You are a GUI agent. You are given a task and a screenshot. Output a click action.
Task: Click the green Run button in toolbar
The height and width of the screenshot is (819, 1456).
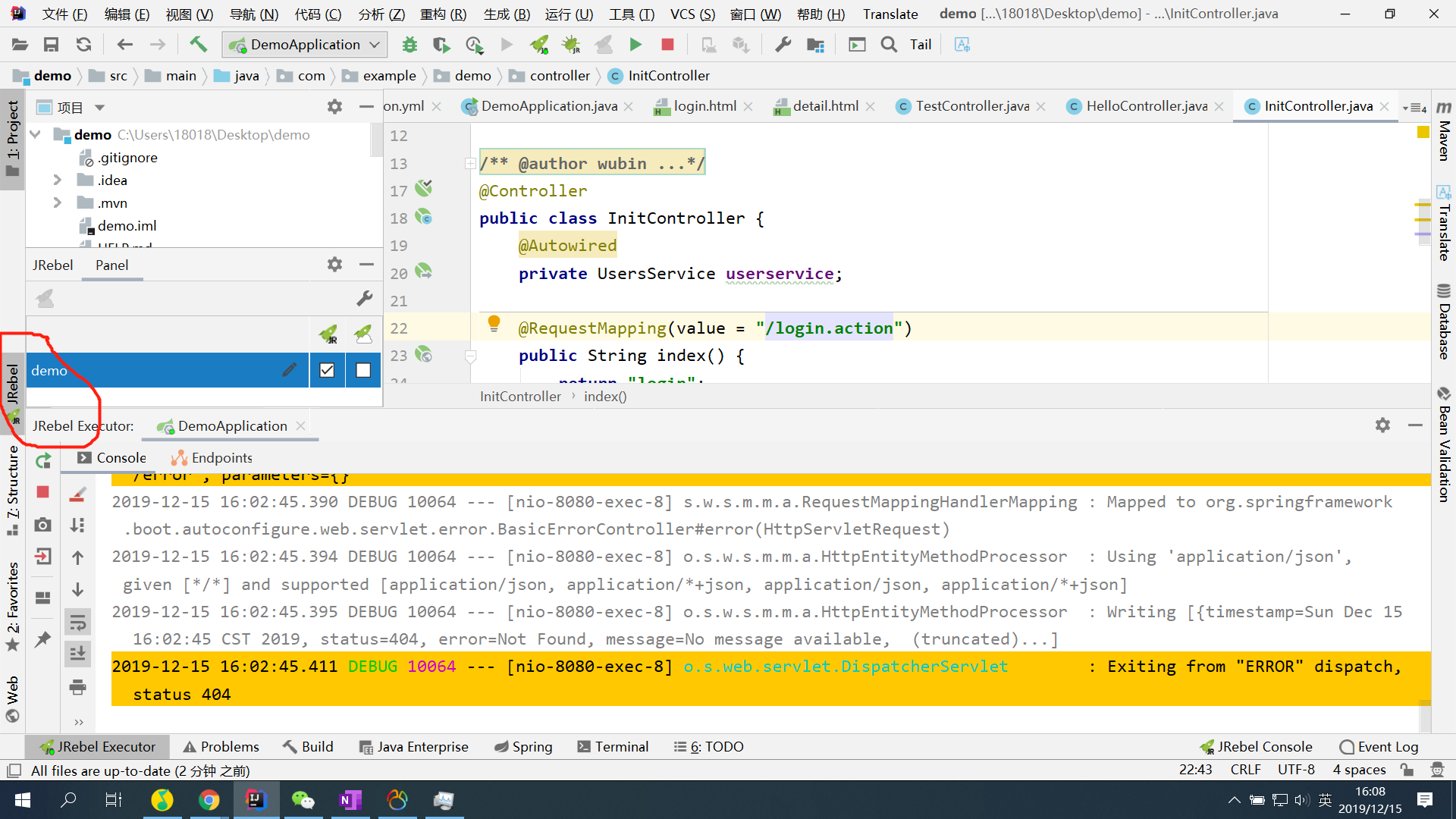pos(635,45)
